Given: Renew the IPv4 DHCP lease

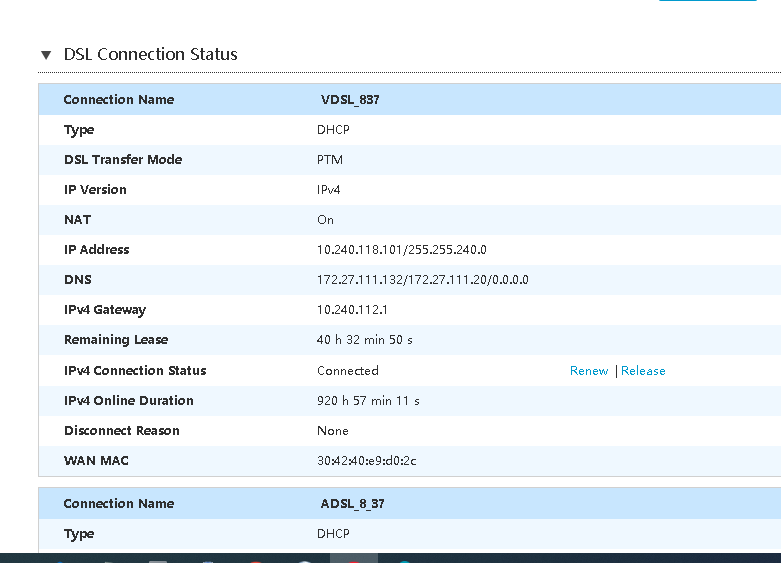Looking at the screenshot, I should click(589, 371).
